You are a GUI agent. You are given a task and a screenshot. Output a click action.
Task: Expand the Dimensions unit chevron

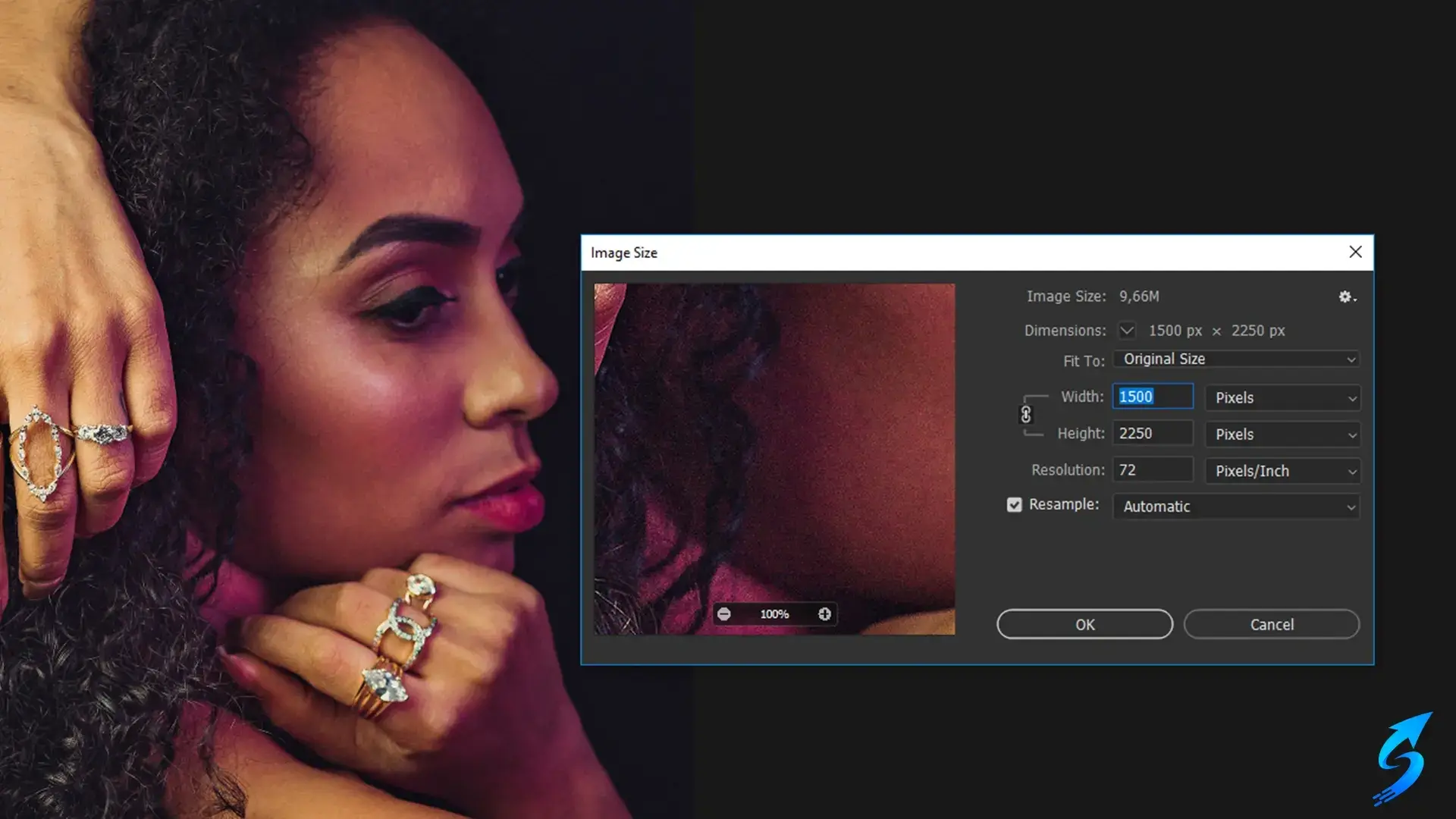pos(1127,331)
